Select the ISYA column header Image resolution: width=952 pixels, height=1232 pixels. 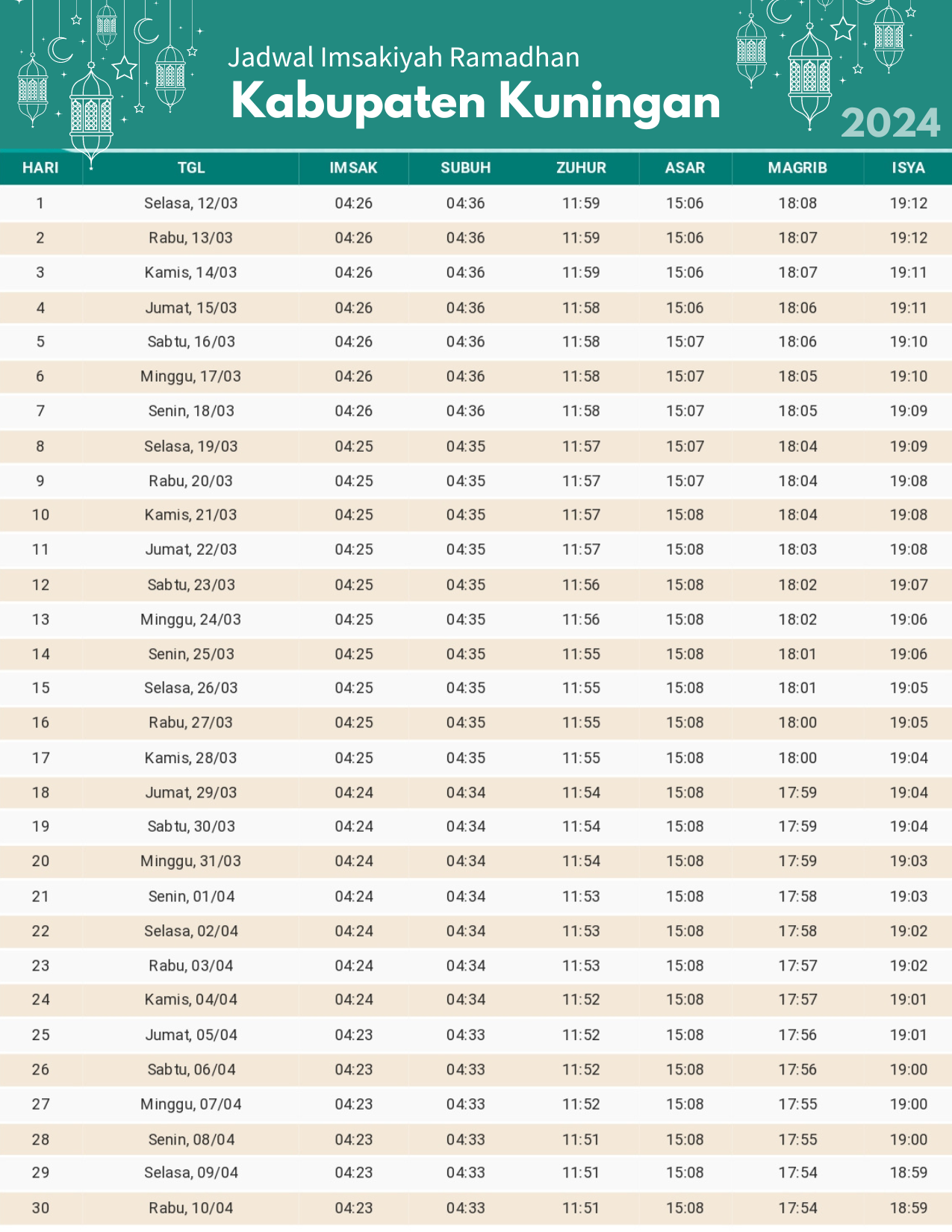[x=909, y=167]
